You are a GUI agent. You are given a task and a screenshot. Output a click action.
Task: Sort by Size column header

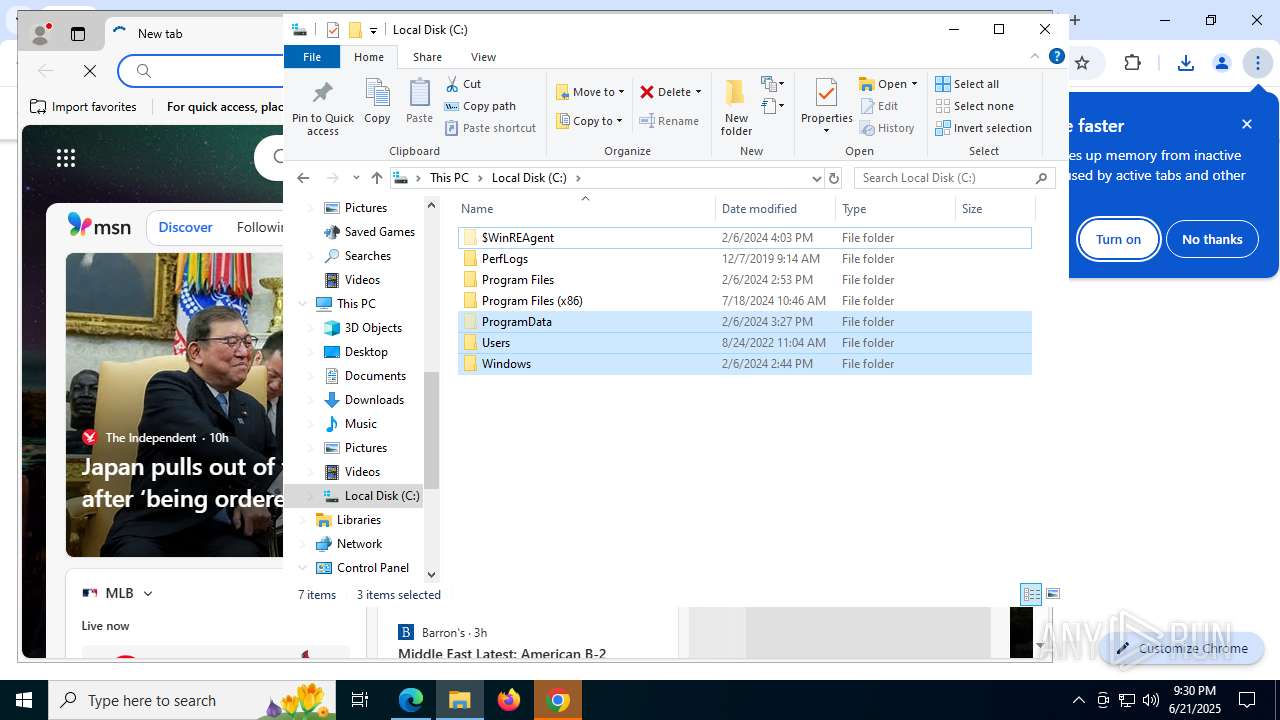[x=994, y=209]
